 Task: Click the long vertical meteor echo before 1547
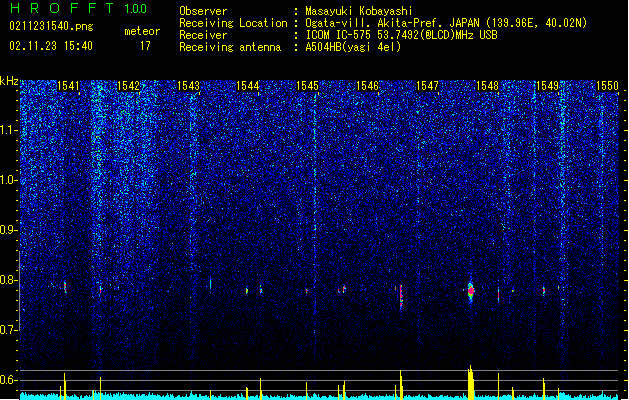[x=401, y=297]
